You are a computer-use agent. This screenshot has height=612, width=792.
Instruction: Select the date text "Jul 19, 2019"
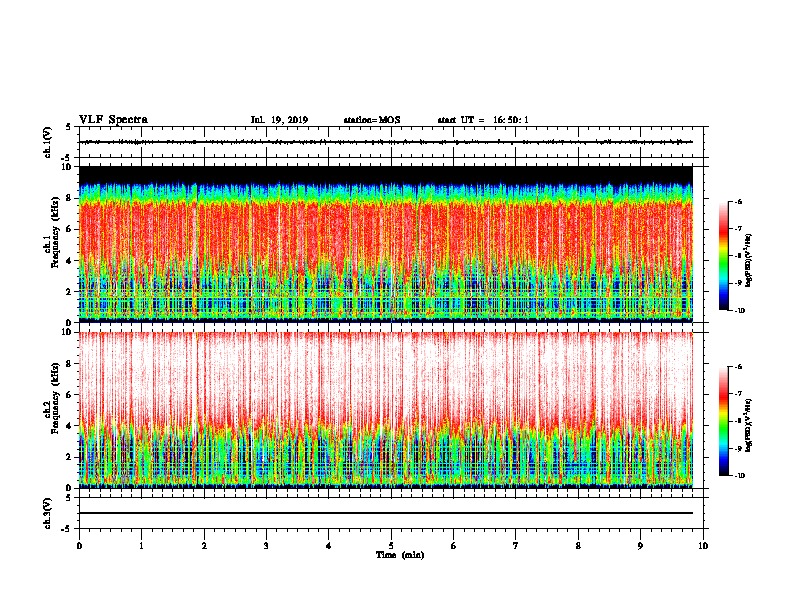279,120
